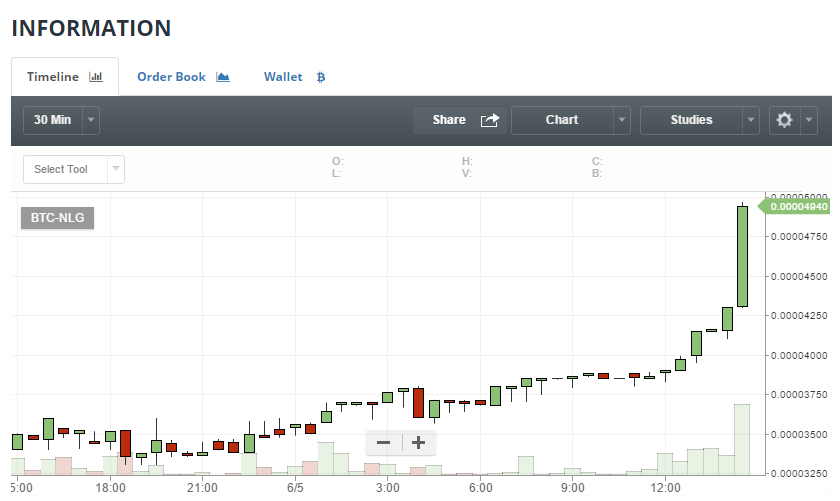This screenshot has height=501, width=840.
Task: Click the 12:00 time axis label
Action: click(665, 488)
